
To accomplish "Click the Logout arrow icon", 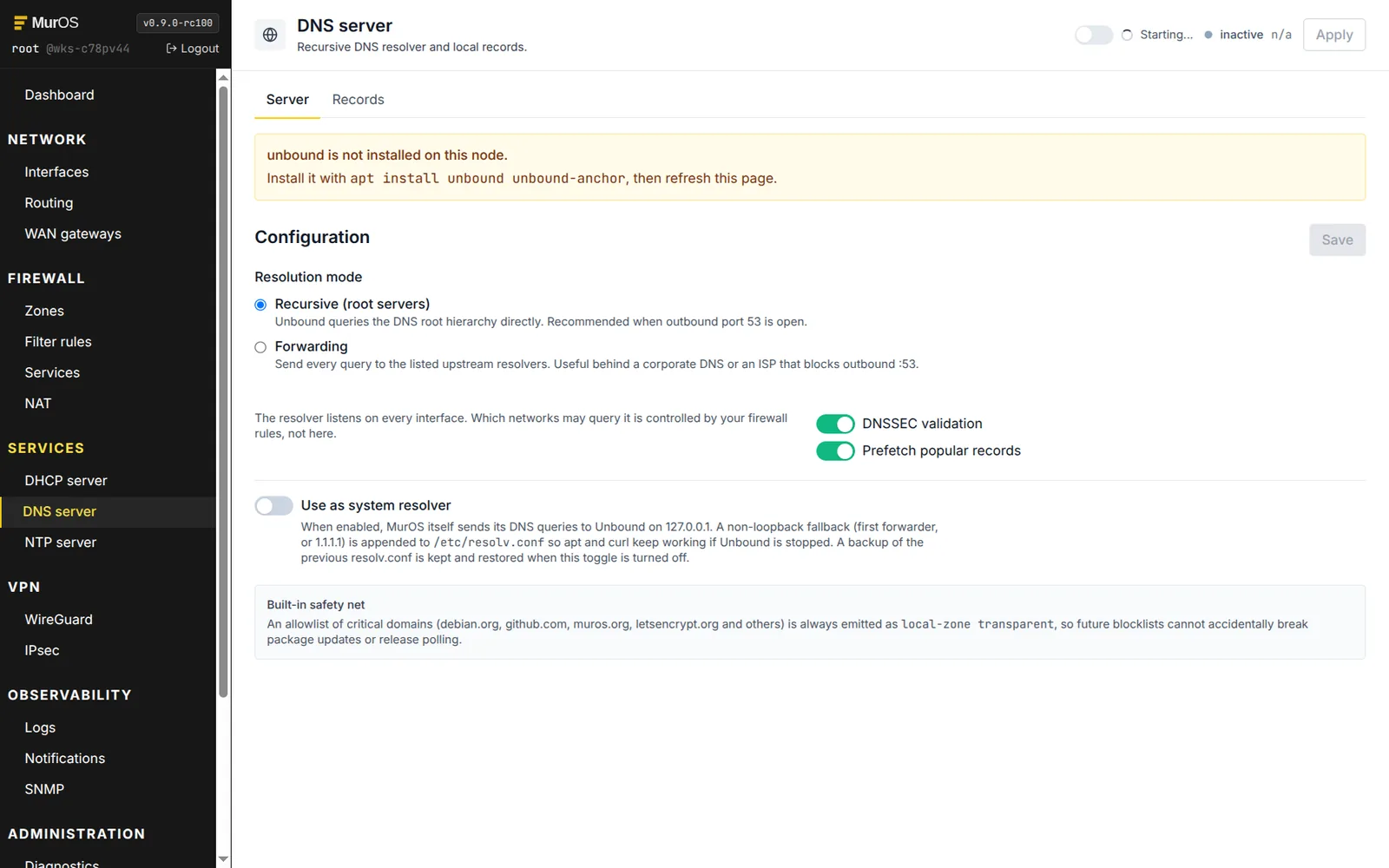I will point(171,49).
